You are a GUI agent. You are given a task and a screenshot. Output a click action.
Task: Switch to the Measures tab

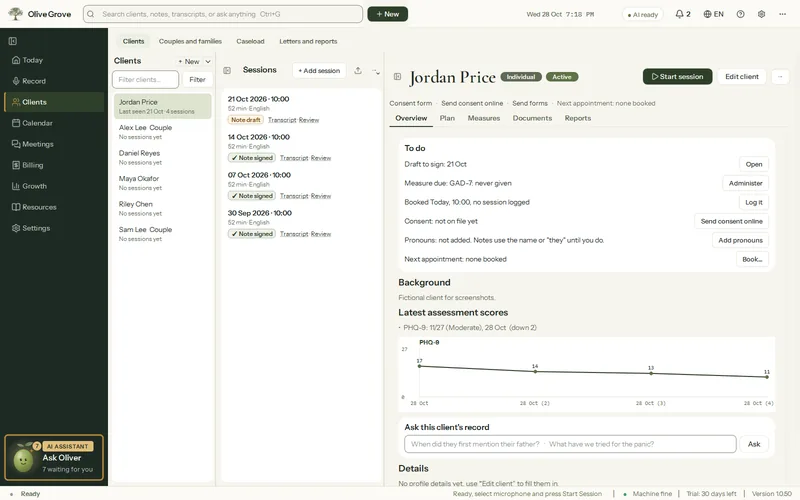click(484, 118)
